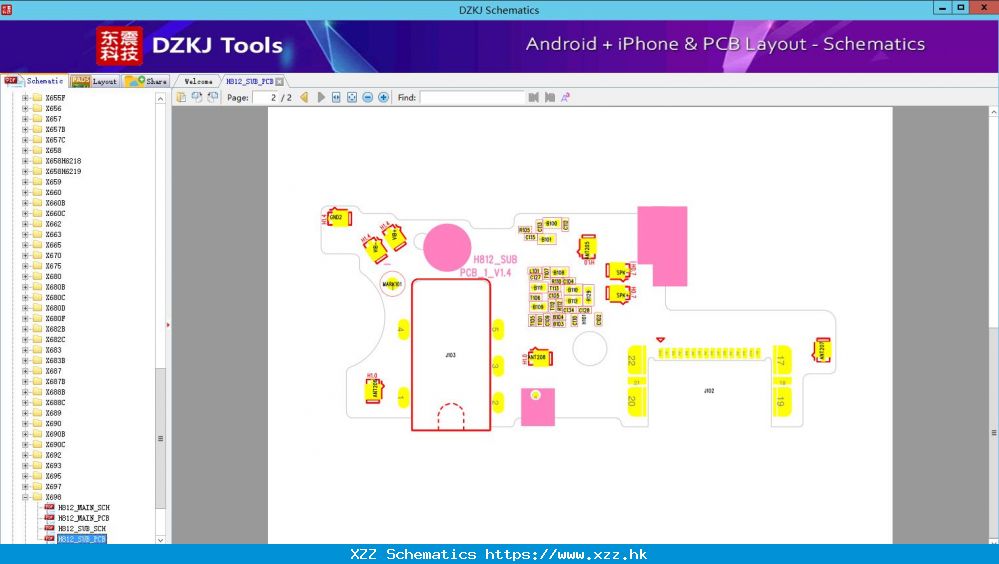
Task: Select the X688C folder row
Action: point(55,402)
